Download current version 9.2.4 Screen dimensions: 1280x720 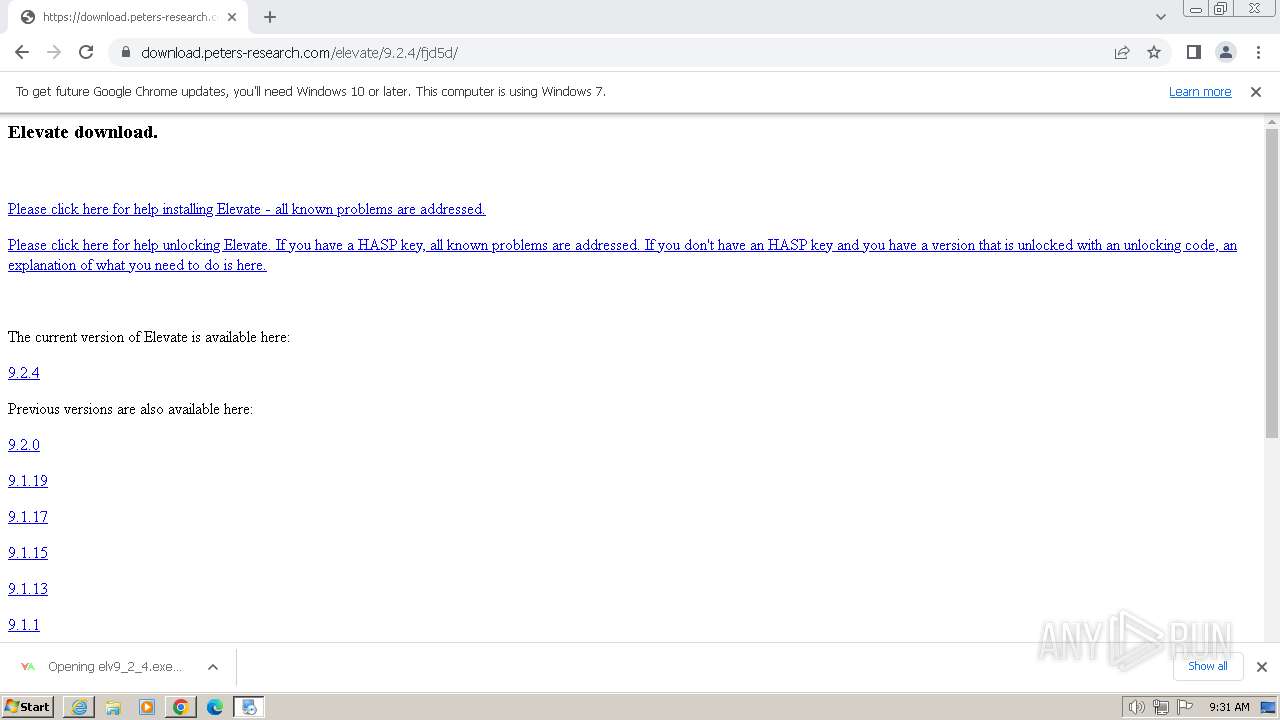24,373
